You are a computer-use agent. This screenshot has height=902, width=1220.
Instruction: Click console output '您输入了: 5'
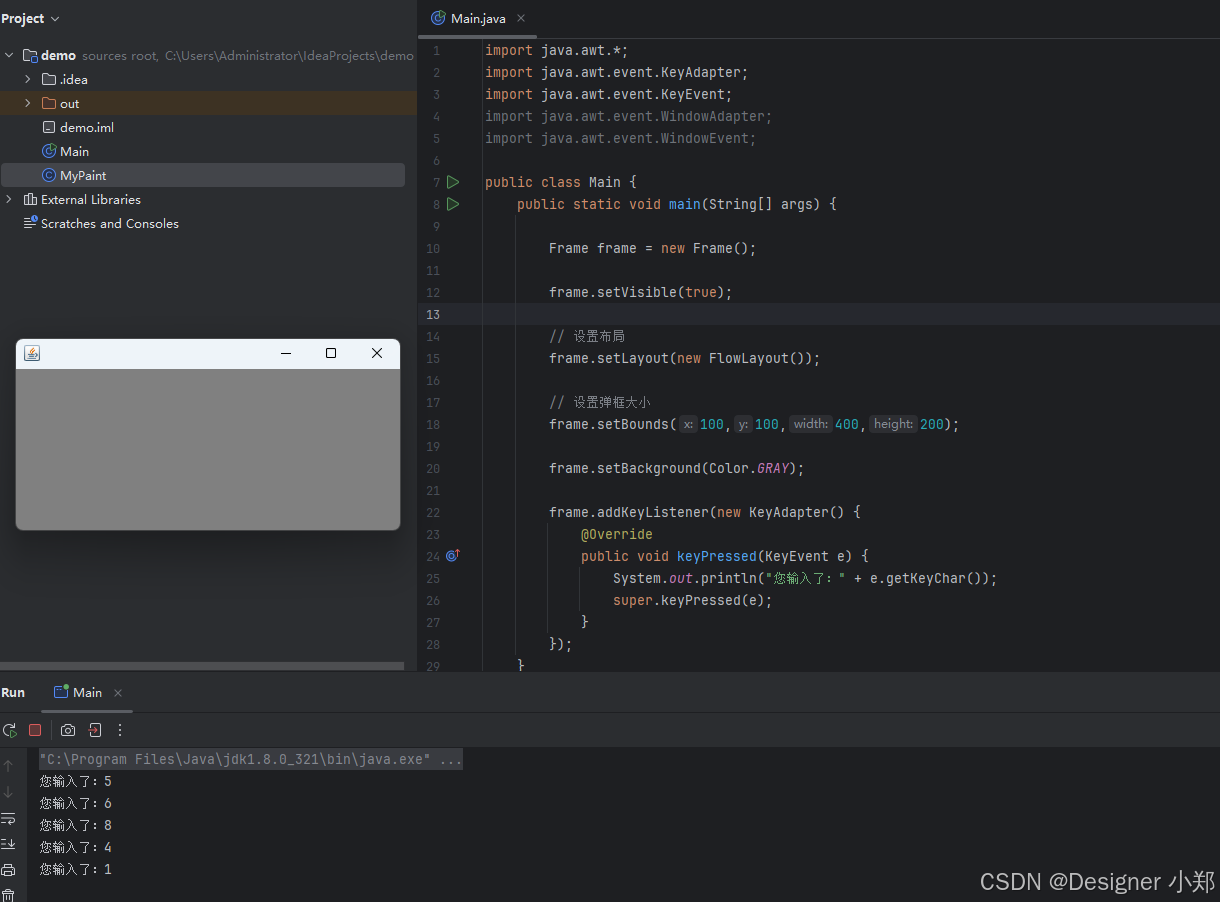[x=76, y=781]
